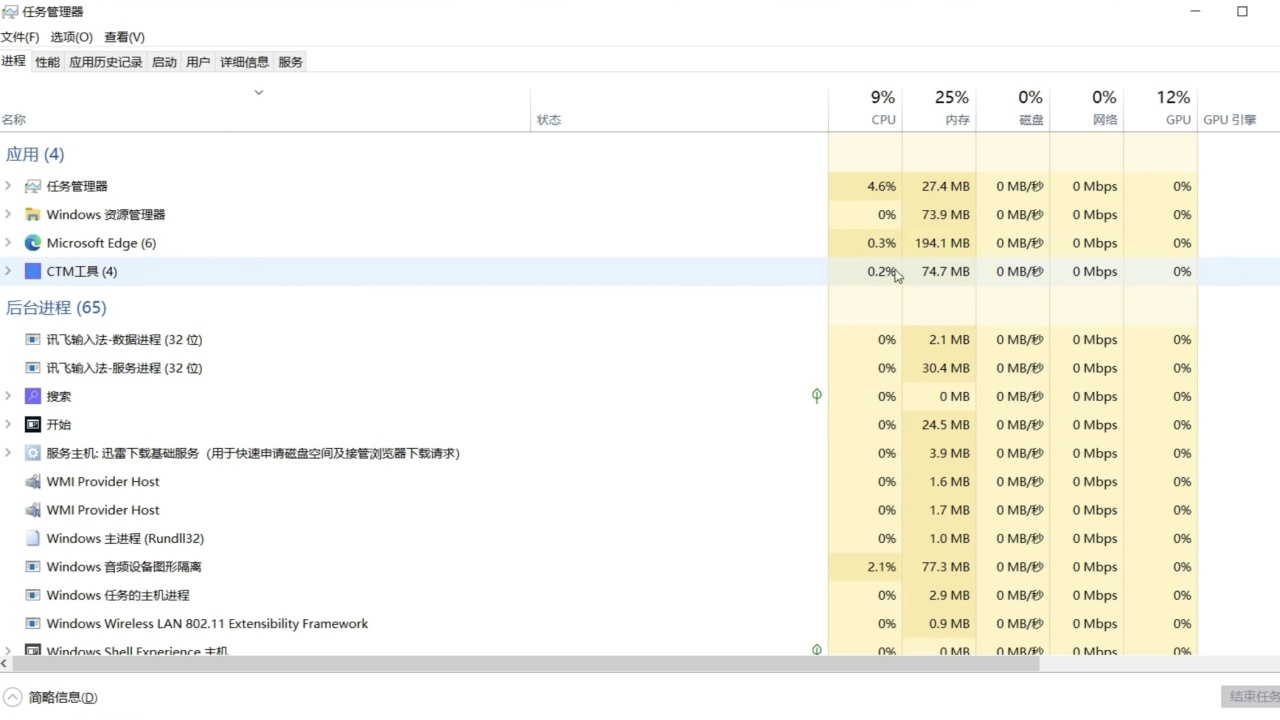This screenshot has width=1280, height=720.
Task: Click icon of first WMI Provider Host
Action: tap(33, 482)
